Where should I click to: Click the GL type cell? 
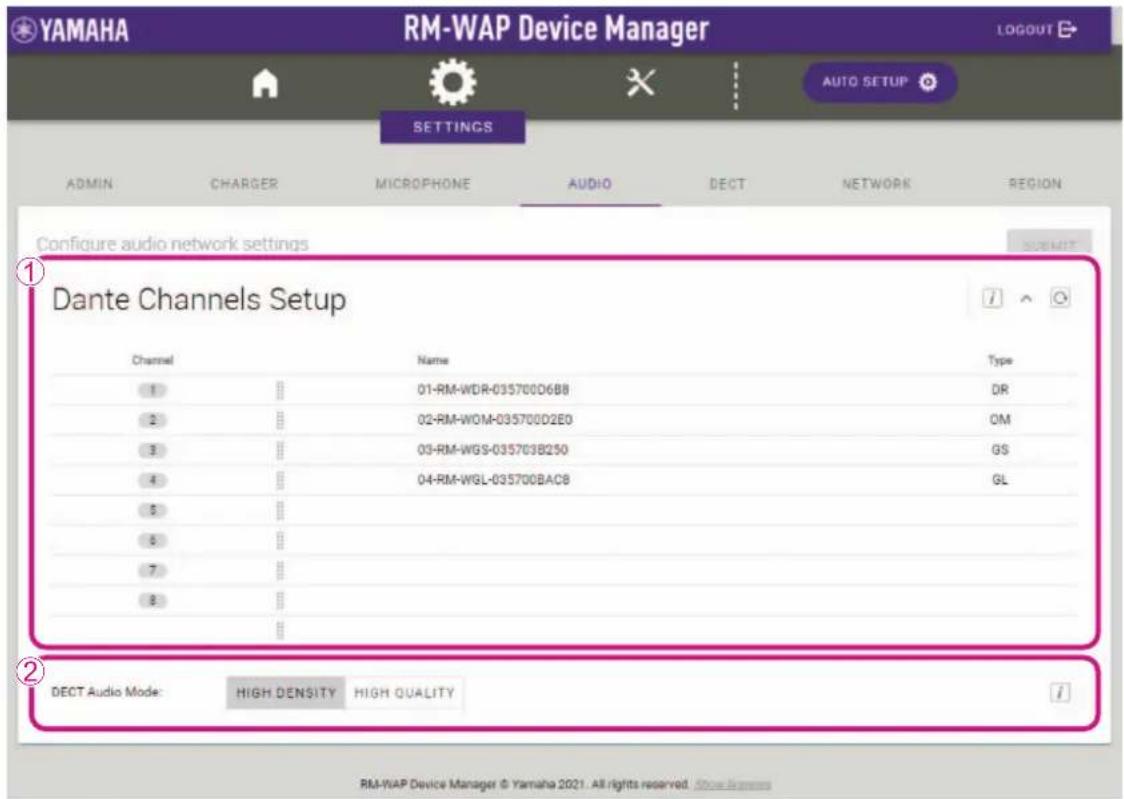click(x=1000, y=480)
